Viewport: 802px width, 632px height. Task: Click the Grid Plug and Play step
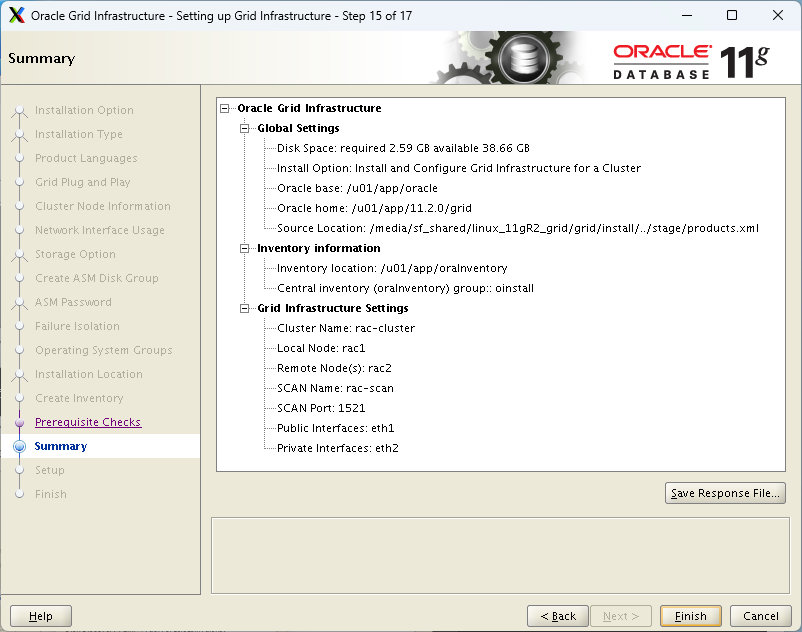tap(82, 183)
